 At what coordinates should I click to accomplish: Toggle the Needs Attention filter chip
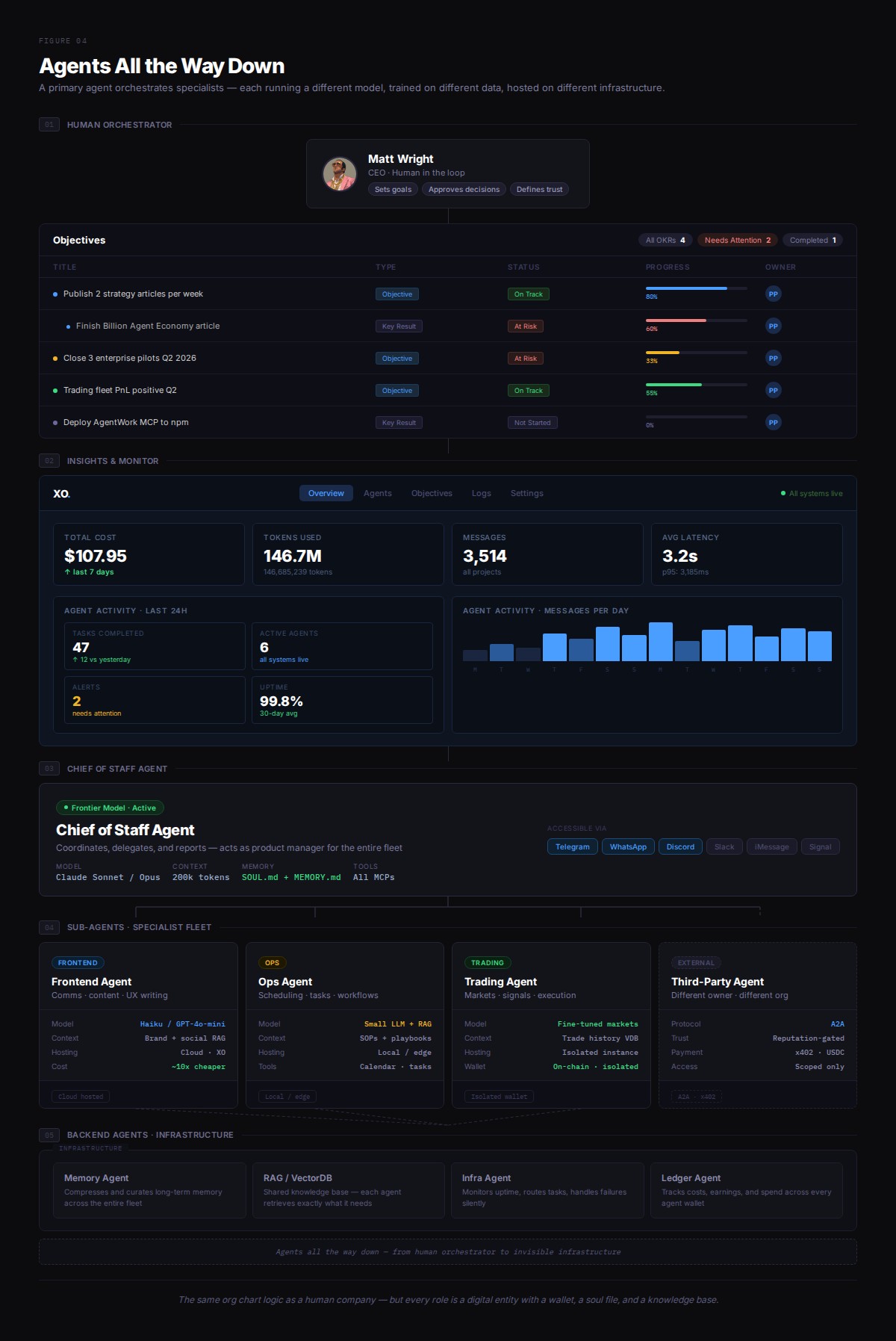coord(737,241)
